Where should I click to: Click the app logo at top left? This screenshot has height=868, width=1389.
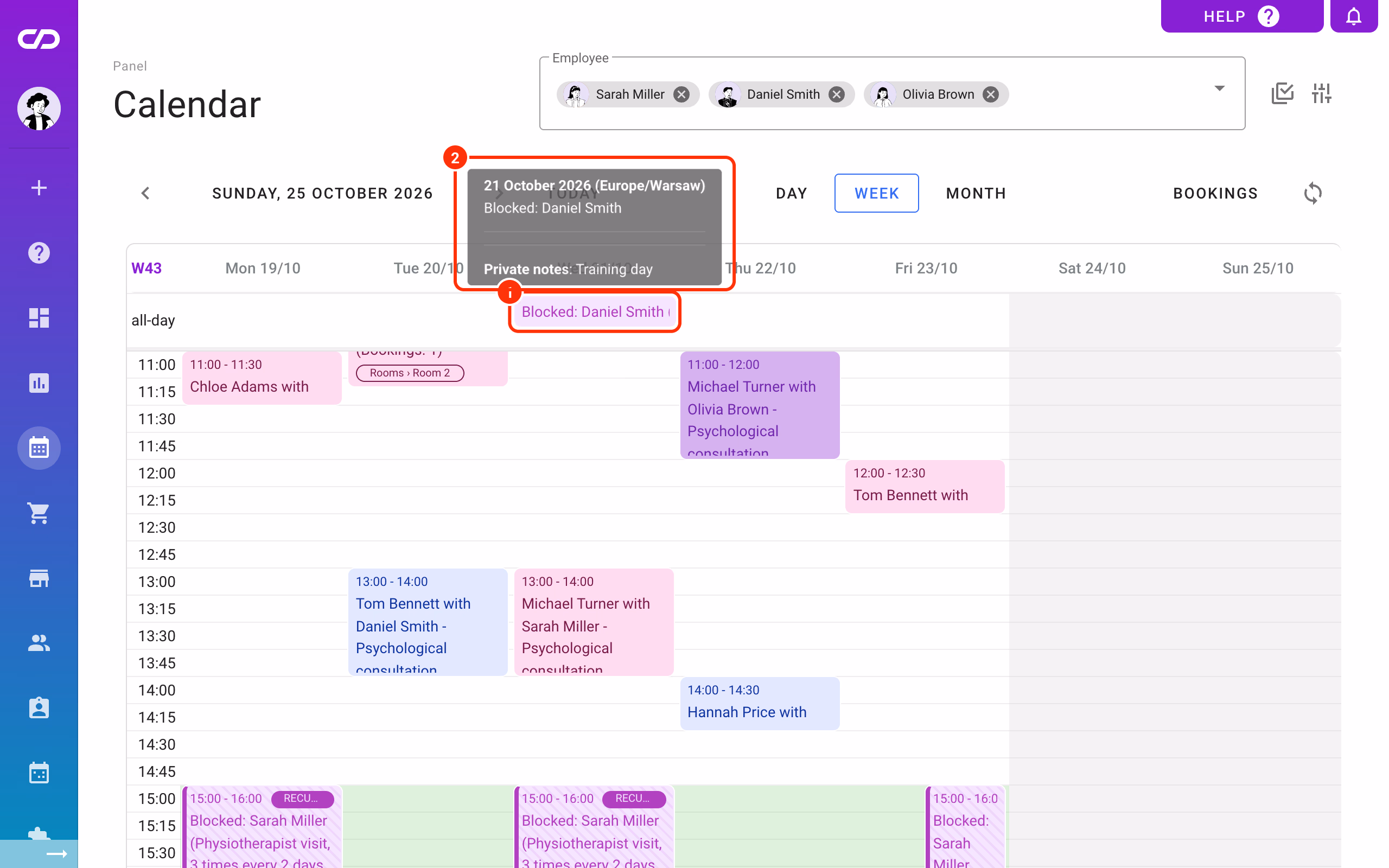coord(39,39)
